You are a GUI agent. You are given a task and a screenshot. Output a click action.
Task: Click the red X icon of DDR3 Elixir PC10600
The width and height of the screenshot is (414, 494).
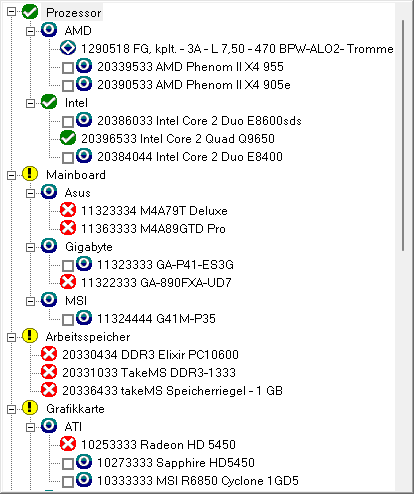click(49, 354)
